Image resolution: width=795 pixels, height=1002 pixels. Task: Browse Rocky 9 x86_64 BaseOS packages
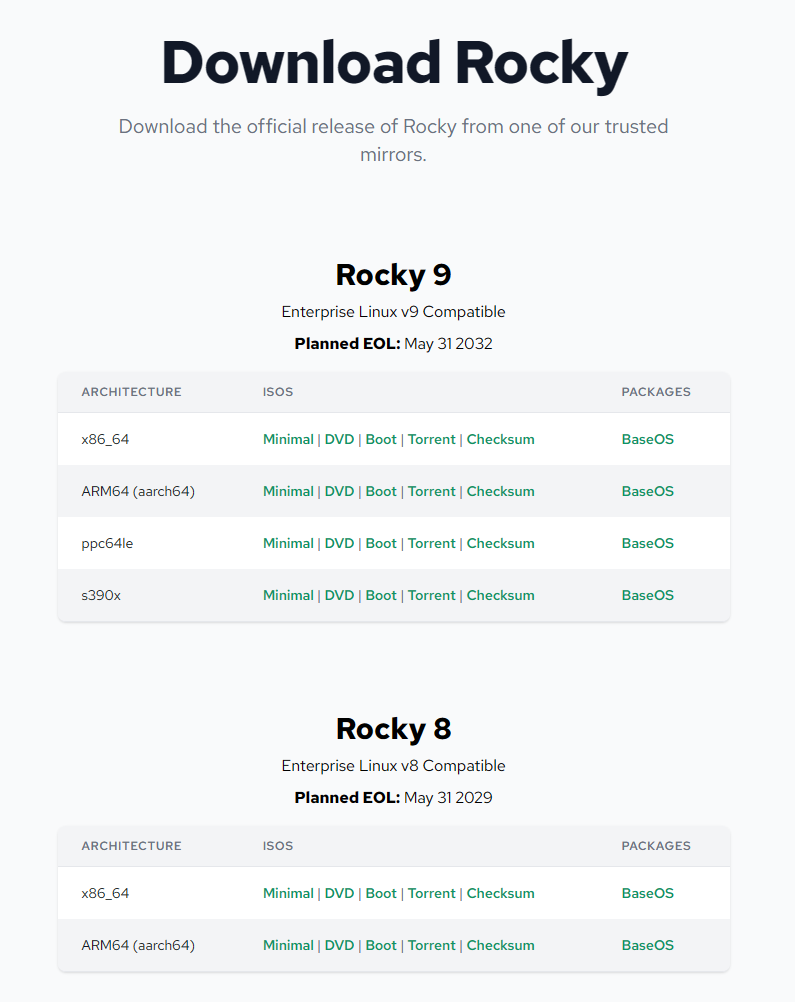pos(647,440)
